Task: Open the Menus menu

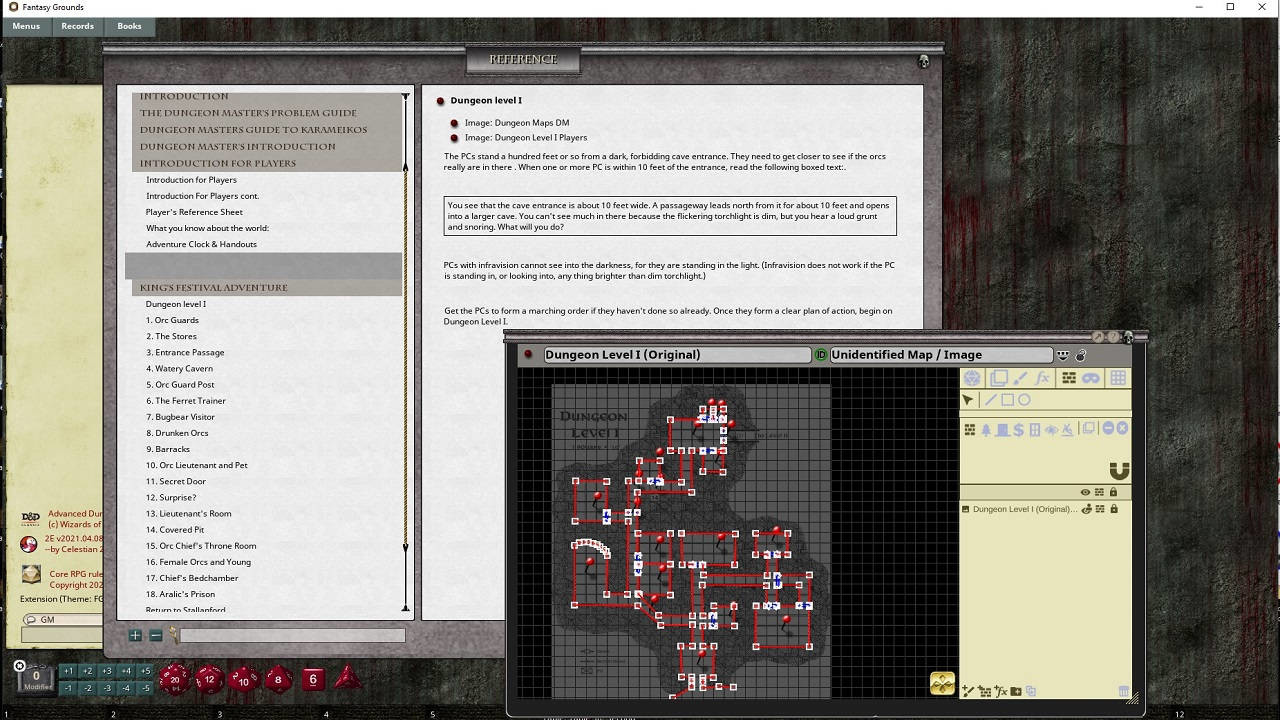Action: 25,26
